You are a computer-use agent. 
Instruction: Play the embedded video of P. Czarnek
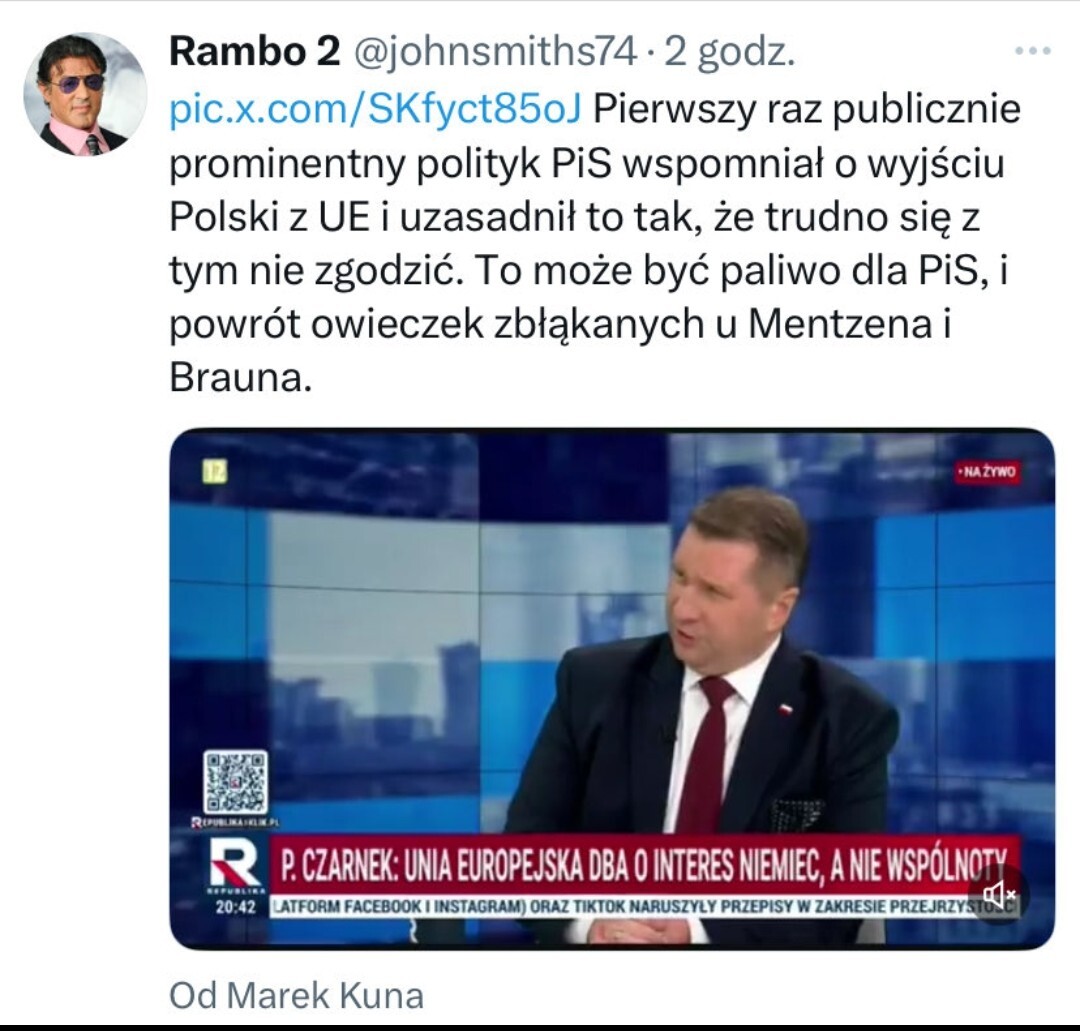point(612,689)
